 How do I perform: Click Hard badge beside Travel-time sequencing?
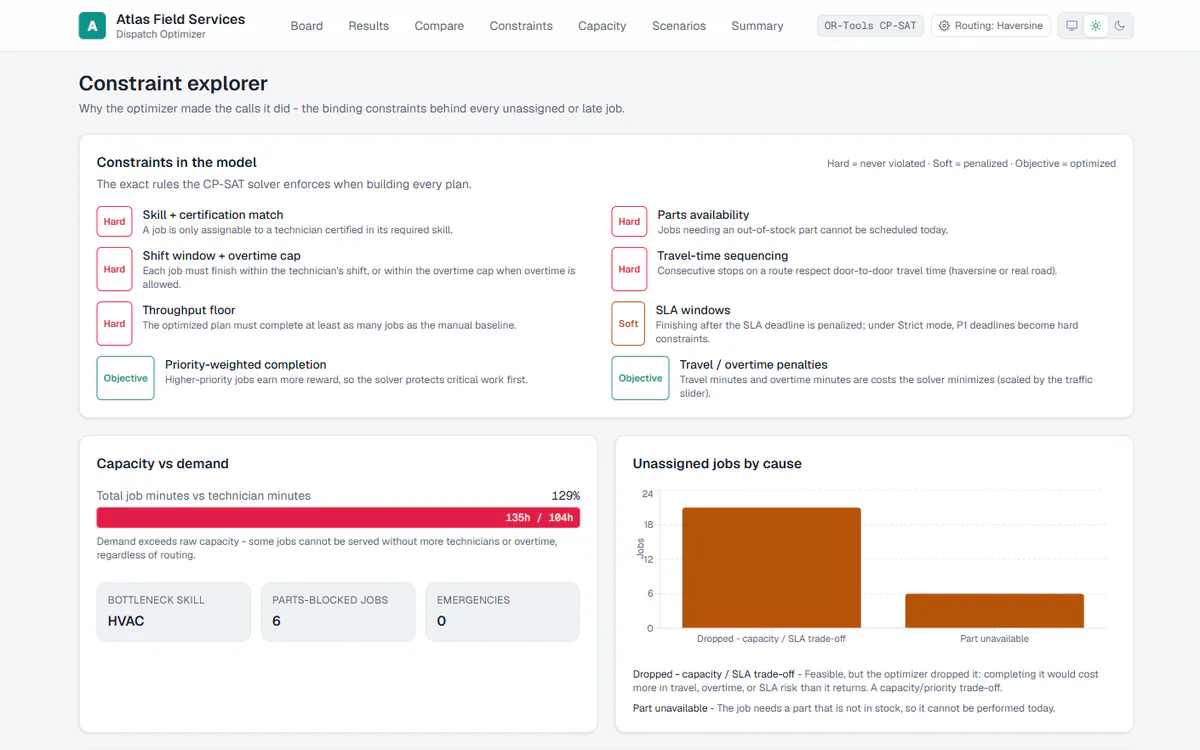pos(629,269)
